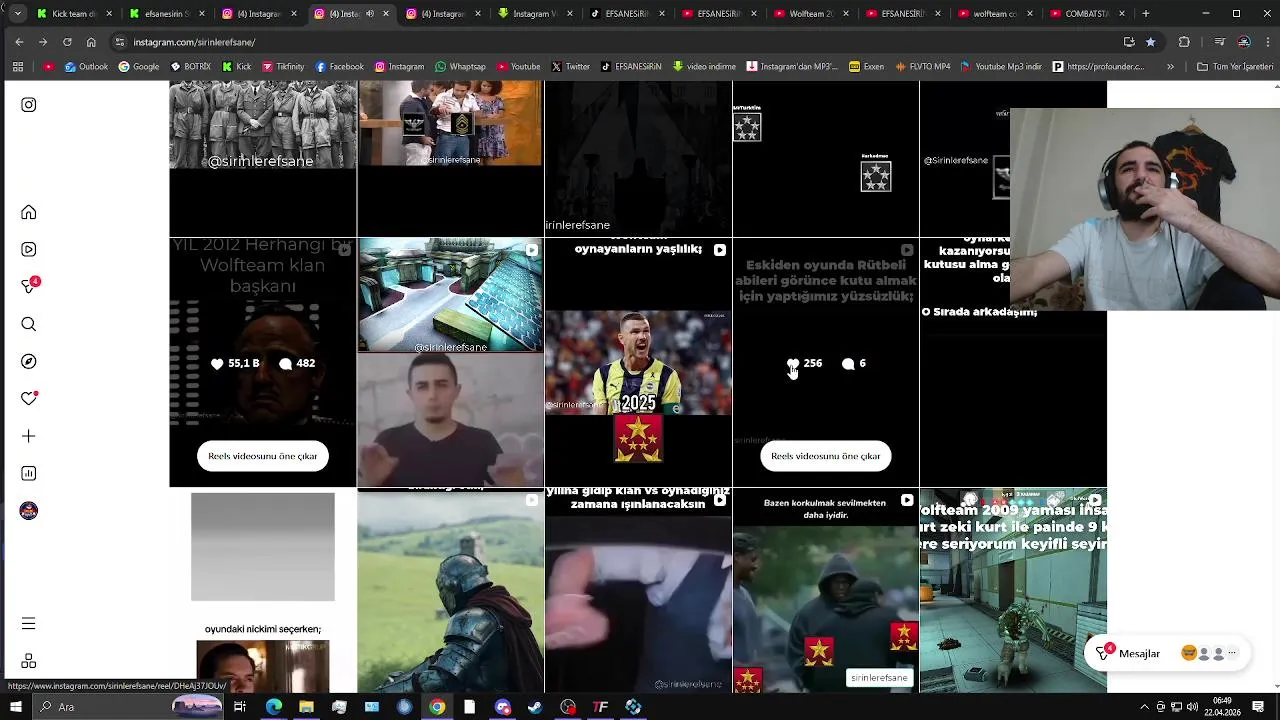1280x720 pixels.
Task: Mute the audio-playing Instagram tab
Action: pyautogui.click(x=370, y=14)
